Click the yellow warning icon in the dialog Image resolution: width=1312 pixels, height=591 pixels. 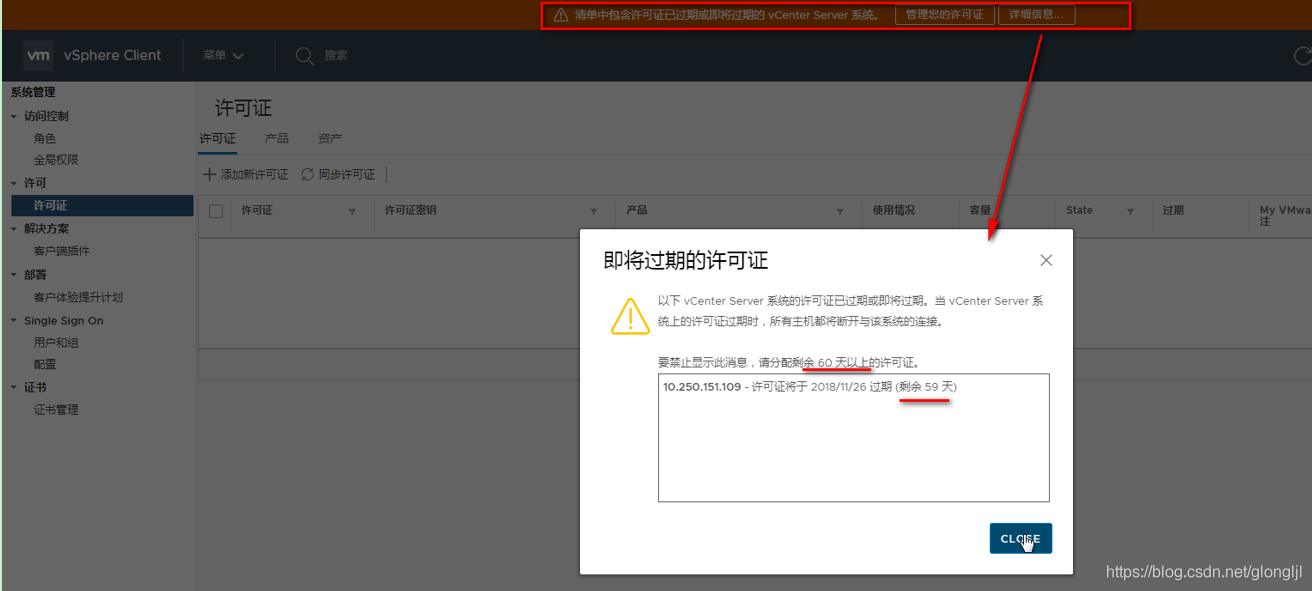[630, 316]
